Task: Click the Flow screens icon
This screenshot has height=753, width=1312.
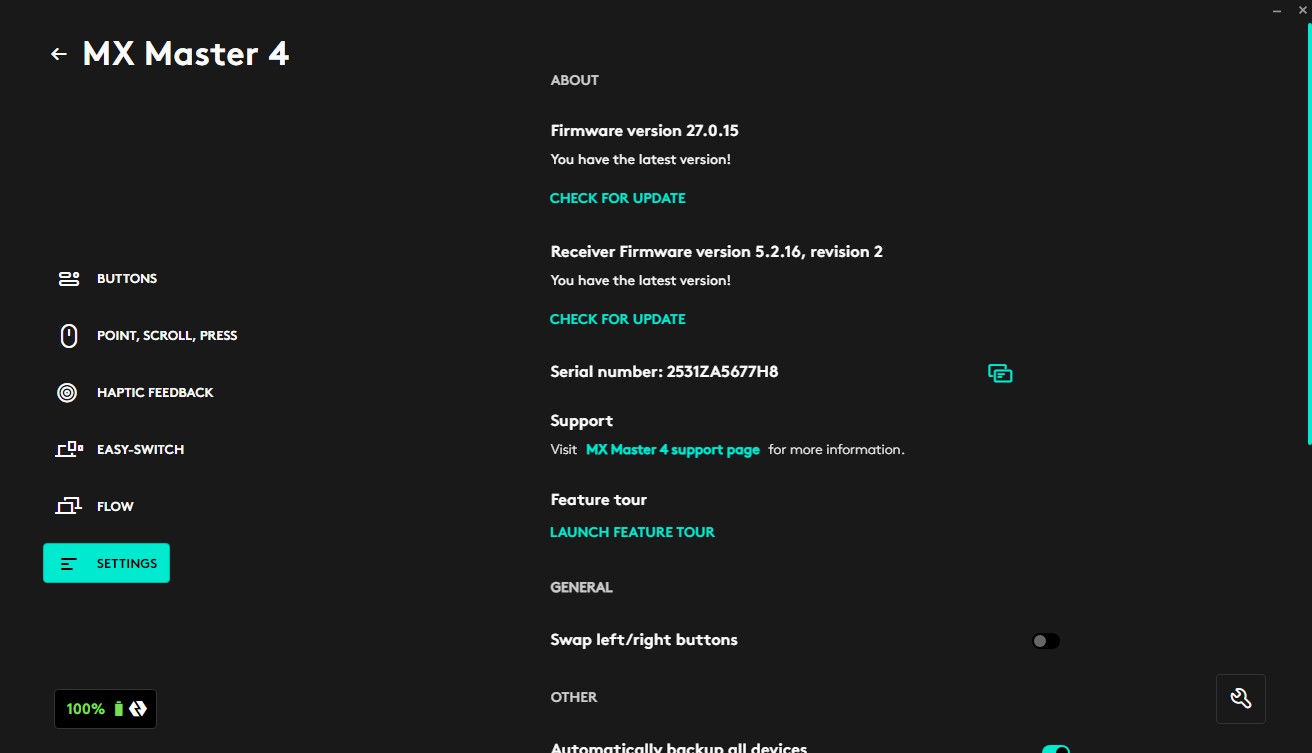Action: [68, 507]
